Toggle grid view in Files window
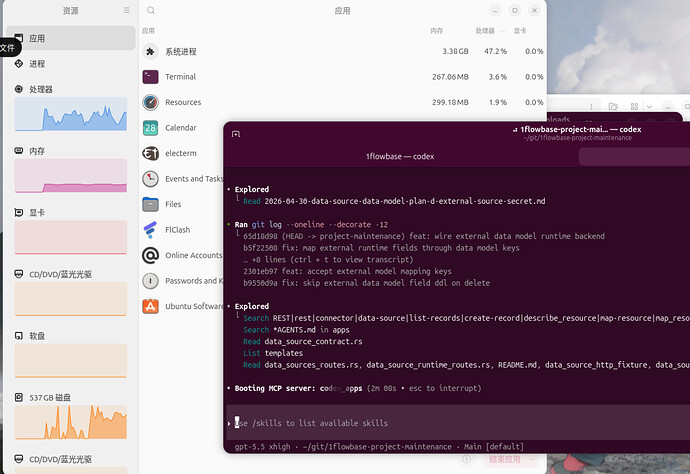Screen dimensions: 690x474 click(x=634, y=107)
